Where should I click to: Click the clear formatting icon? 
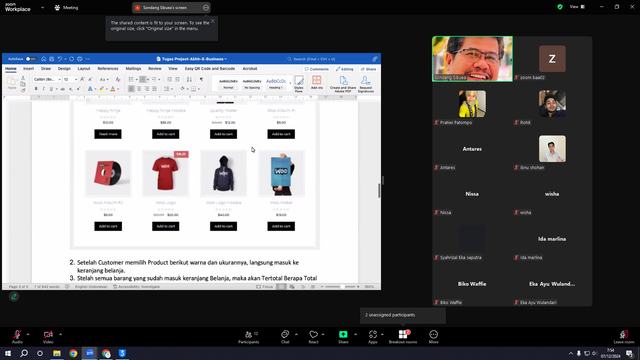(x=118, y=79)
